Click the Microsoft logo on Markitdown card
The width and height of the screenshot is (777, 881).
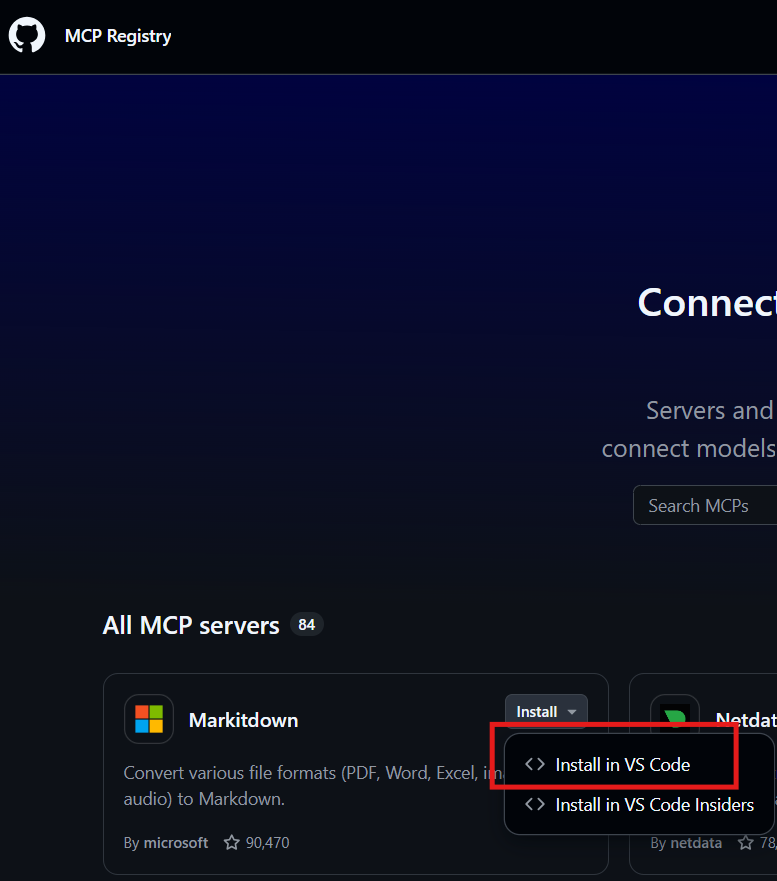click(149, 719)
